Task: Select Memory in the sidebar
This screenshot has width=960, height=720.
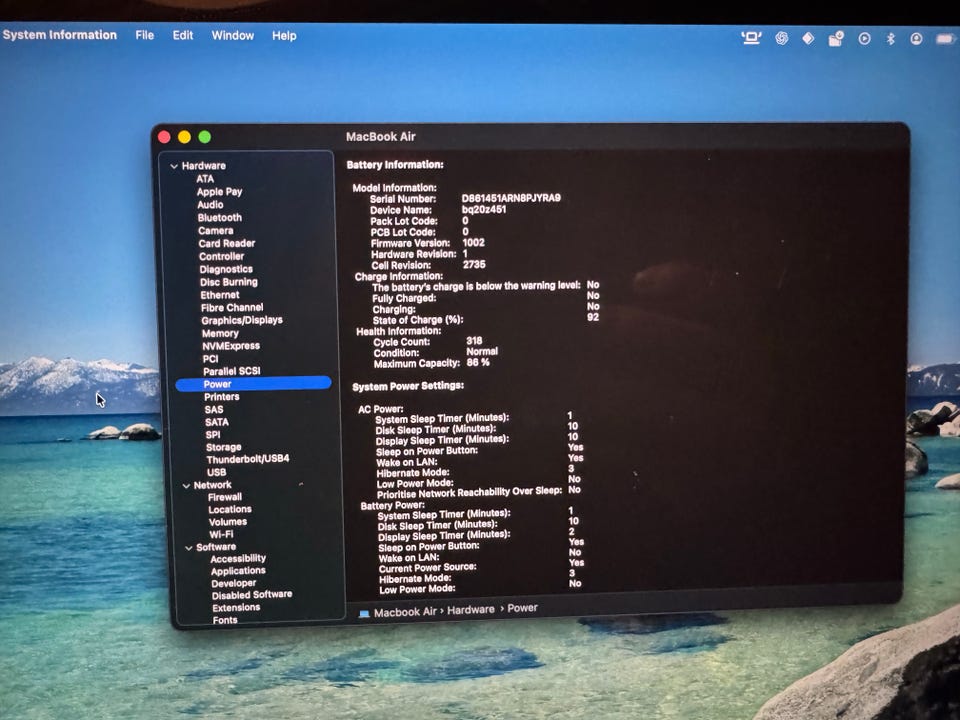Action: (220, 334)
